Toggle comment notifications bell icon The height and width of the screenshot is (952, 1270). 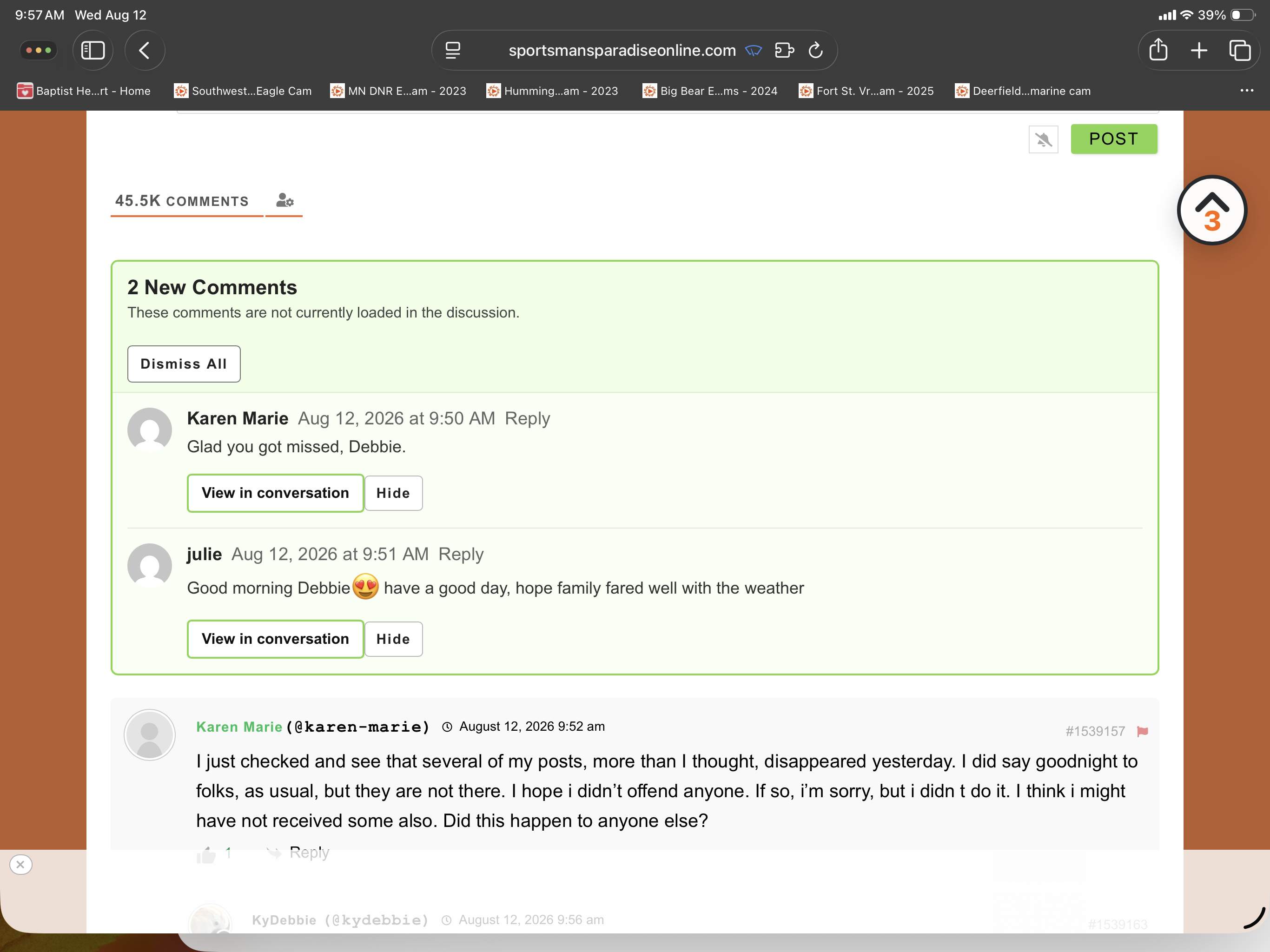pos(1043,139)
